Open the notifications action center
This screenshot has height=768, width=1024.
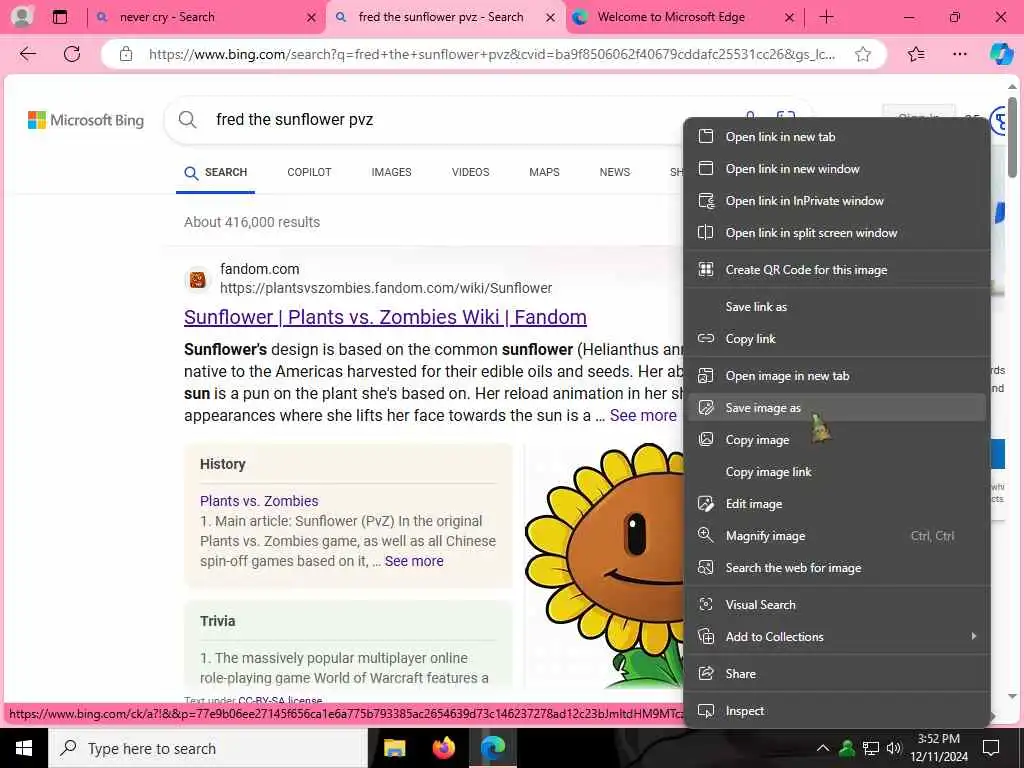991,748
